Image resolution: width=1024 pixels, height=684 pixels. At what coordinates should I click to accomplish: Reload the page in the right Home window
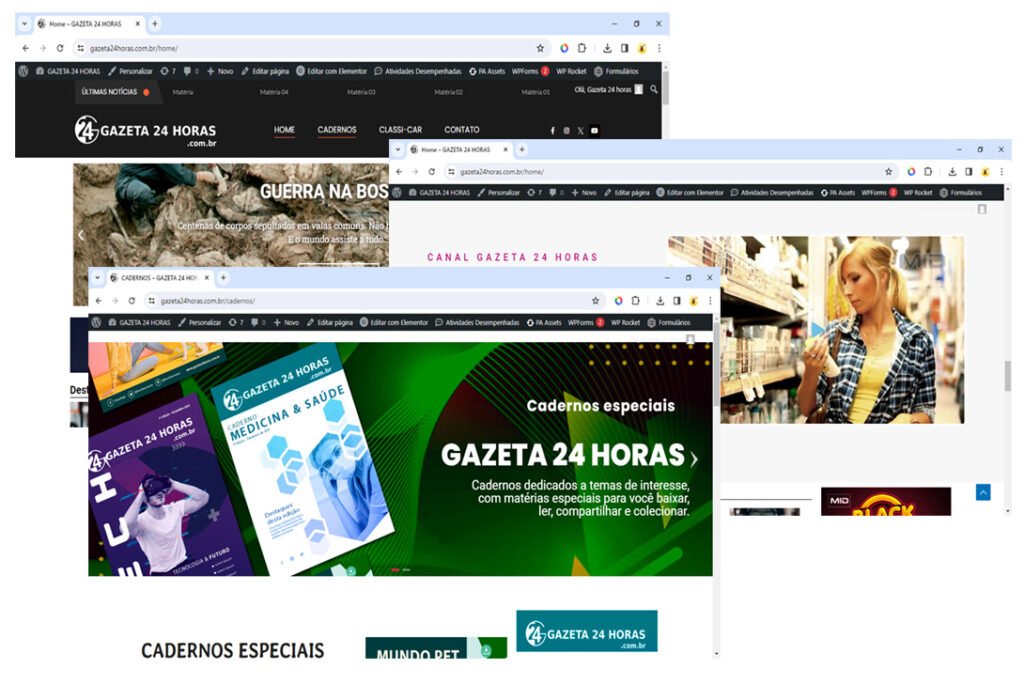(x=431, y=172)
